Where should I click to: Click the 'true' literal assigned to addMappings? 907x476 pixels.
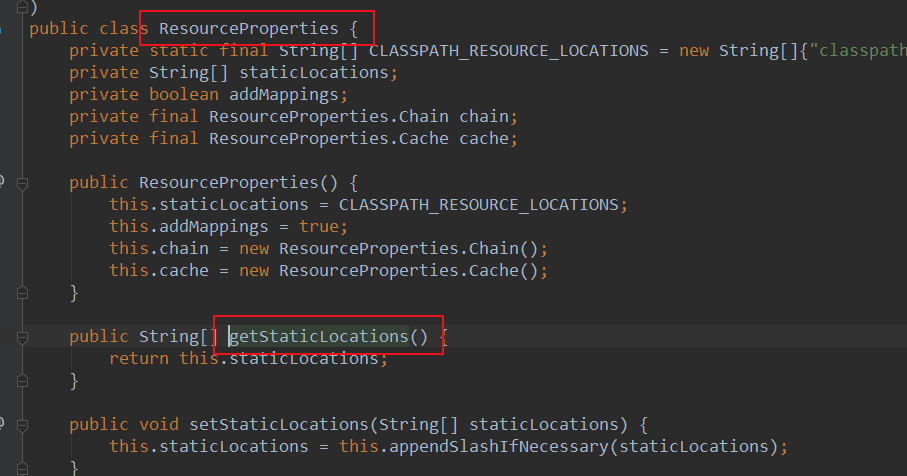(319, 226)
